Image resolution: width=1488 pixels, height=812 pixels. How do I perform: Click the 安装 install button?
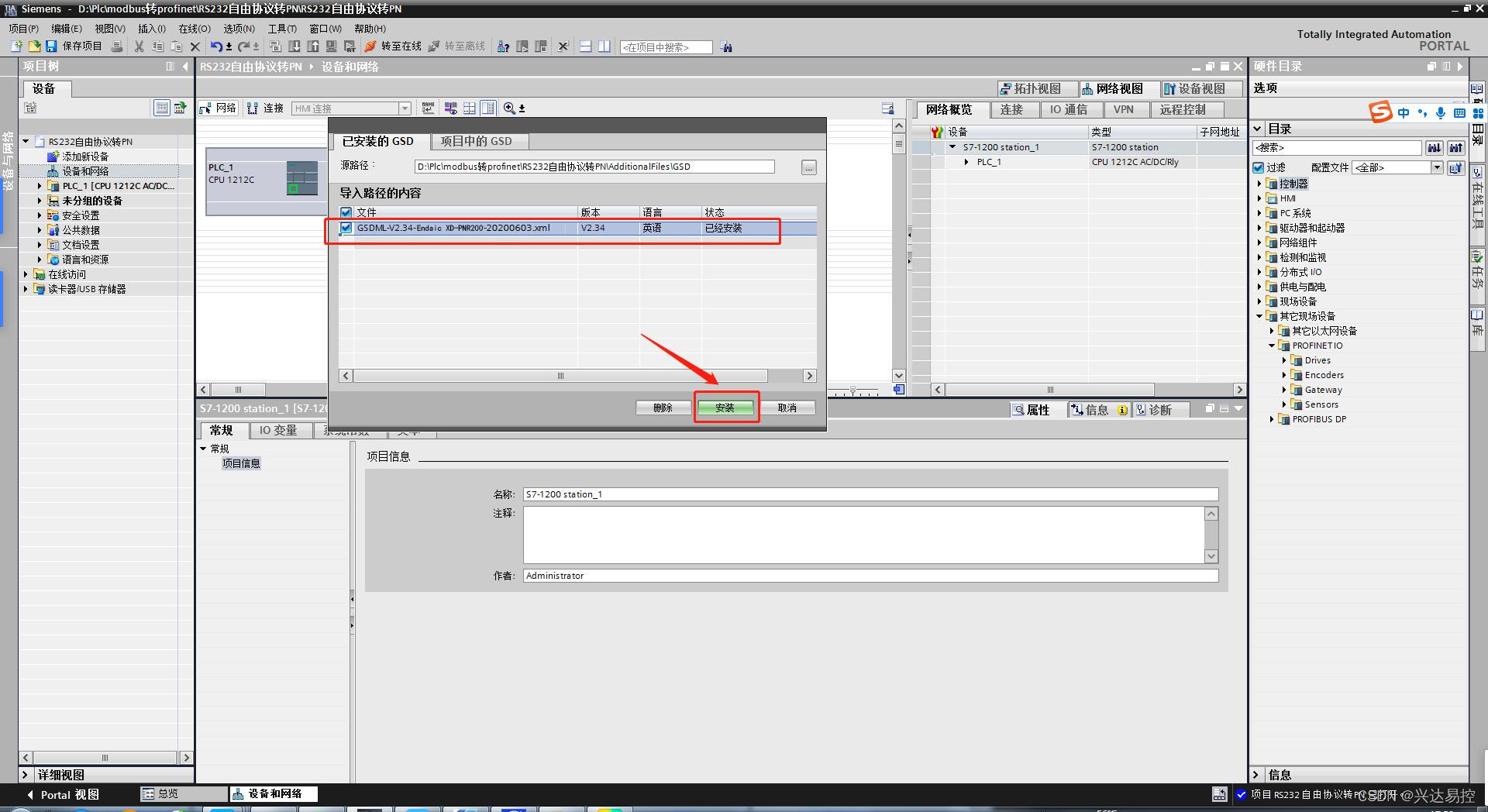725,408
